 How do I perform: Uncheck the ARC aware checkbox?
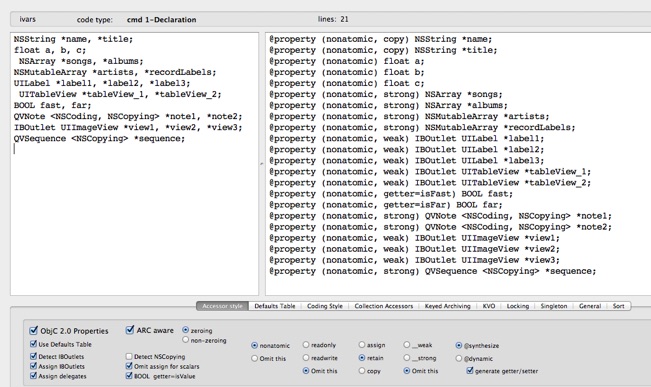point(130,330)
